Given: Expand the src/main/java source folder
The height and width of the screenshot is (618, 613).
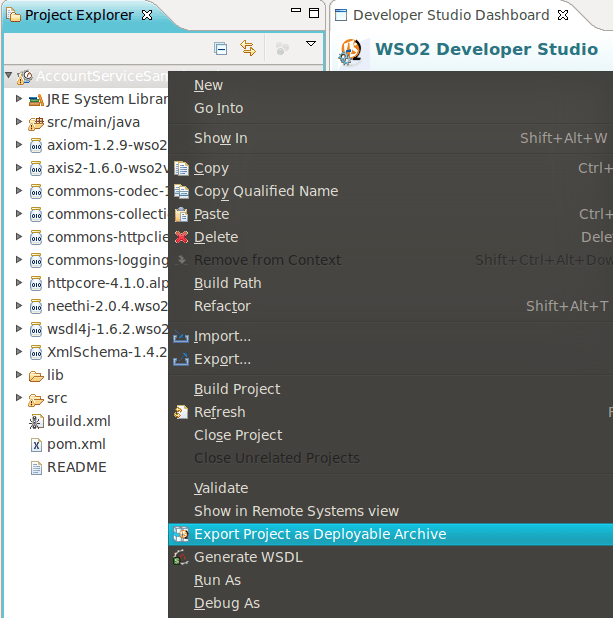Looking at the screenshot, I should (x=19, y=121).
